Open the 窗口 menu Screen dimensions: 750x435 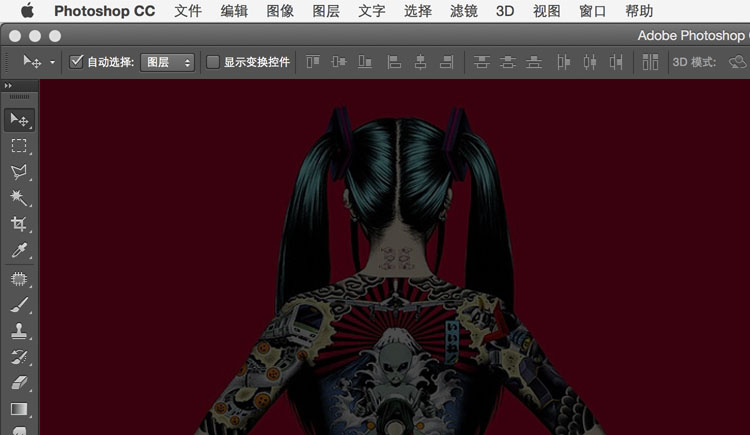(593, 11)
